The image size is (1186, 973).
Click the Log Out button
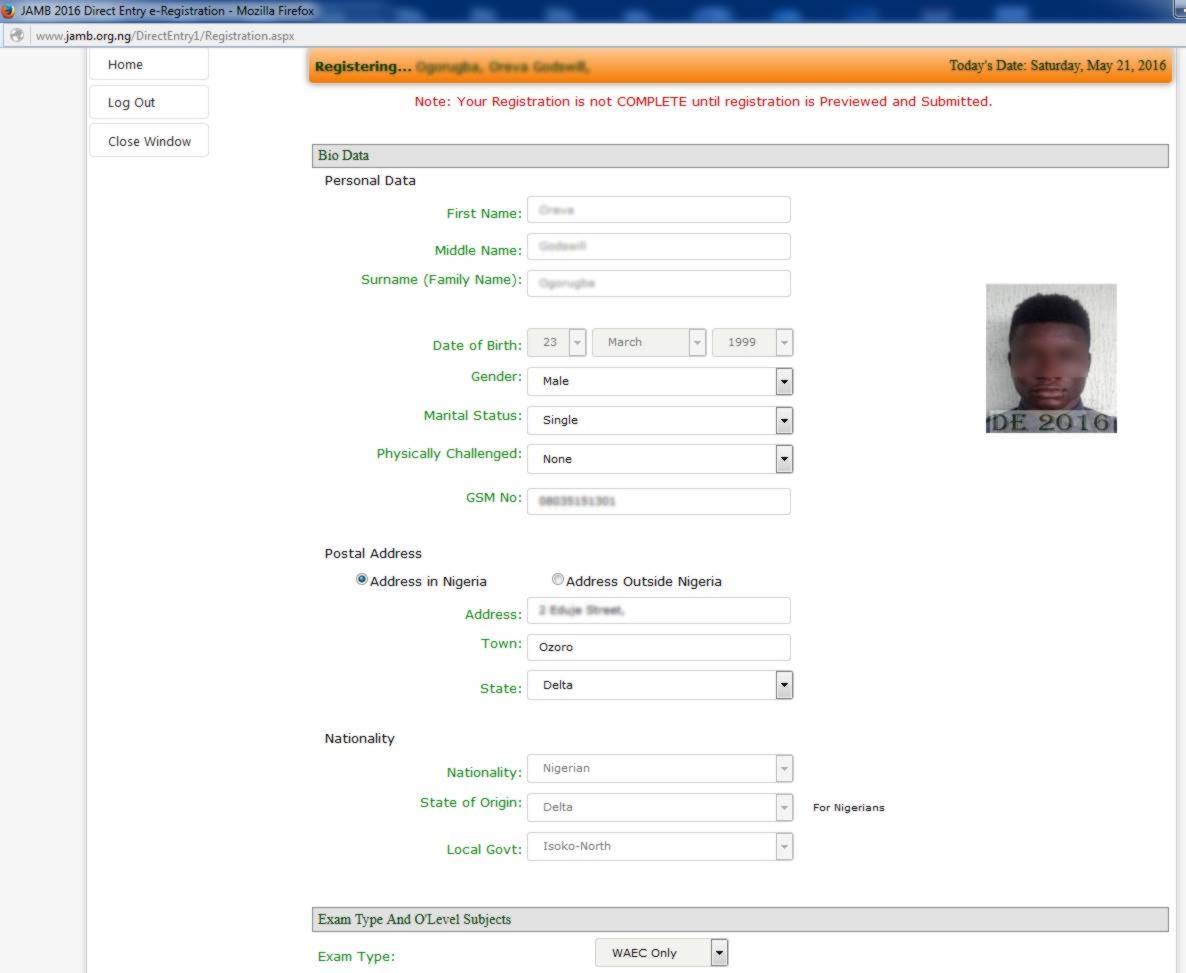point(148,101)
